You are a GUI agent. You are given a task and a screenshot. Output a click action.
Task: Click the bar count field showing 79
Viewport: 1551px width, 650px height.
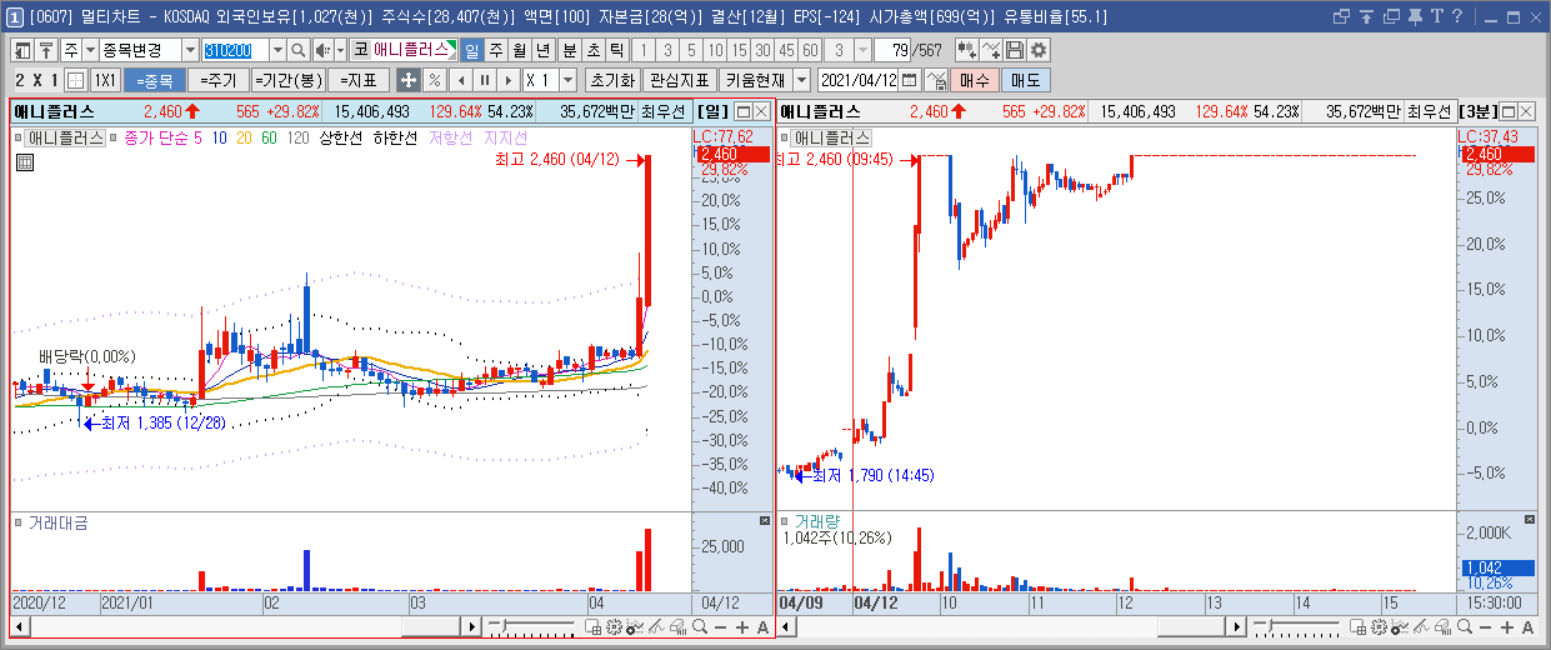click(893, 50)
